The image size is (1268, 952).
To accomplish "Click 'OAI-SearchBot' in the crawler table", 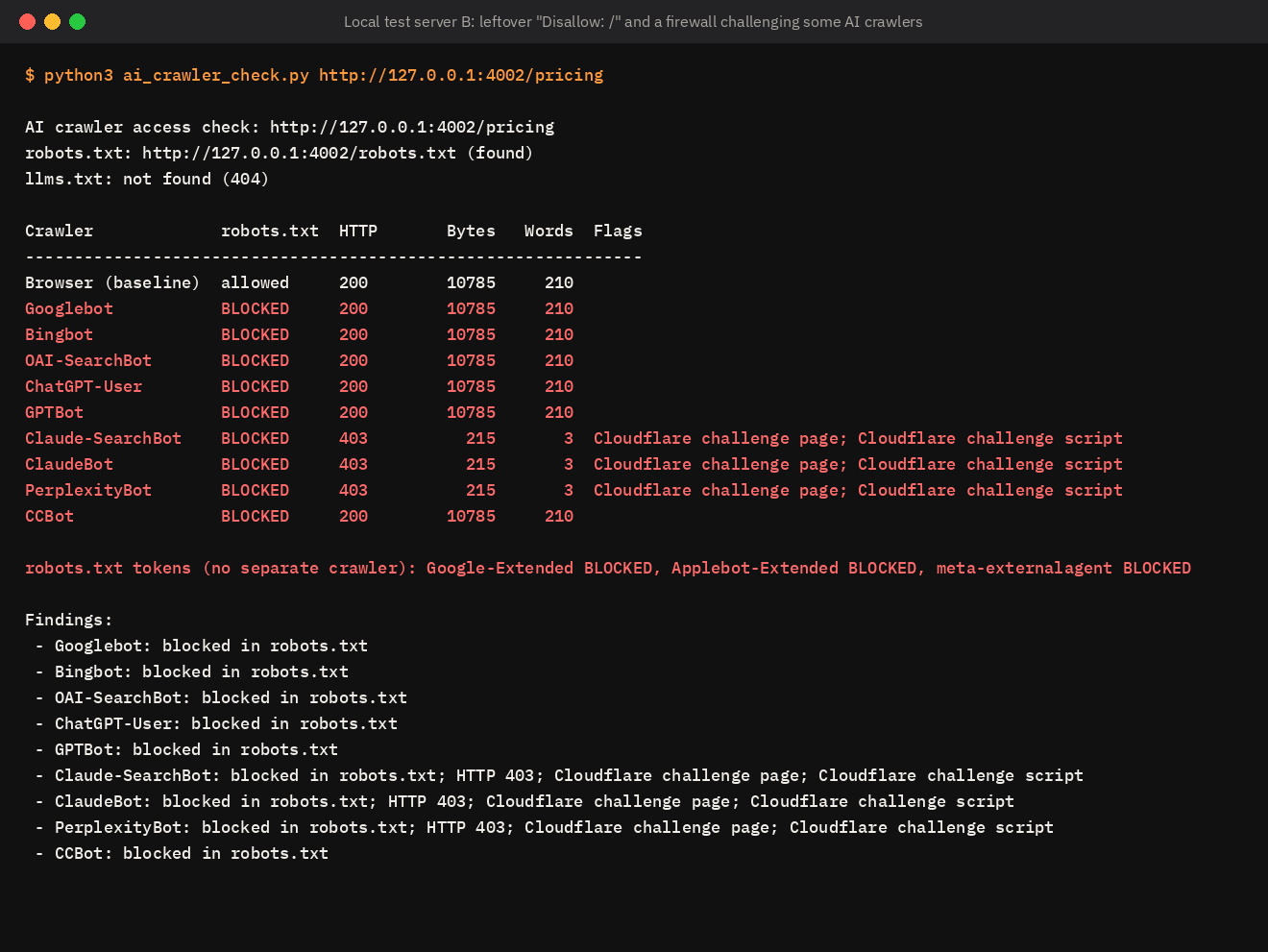I will coord(88,360).
